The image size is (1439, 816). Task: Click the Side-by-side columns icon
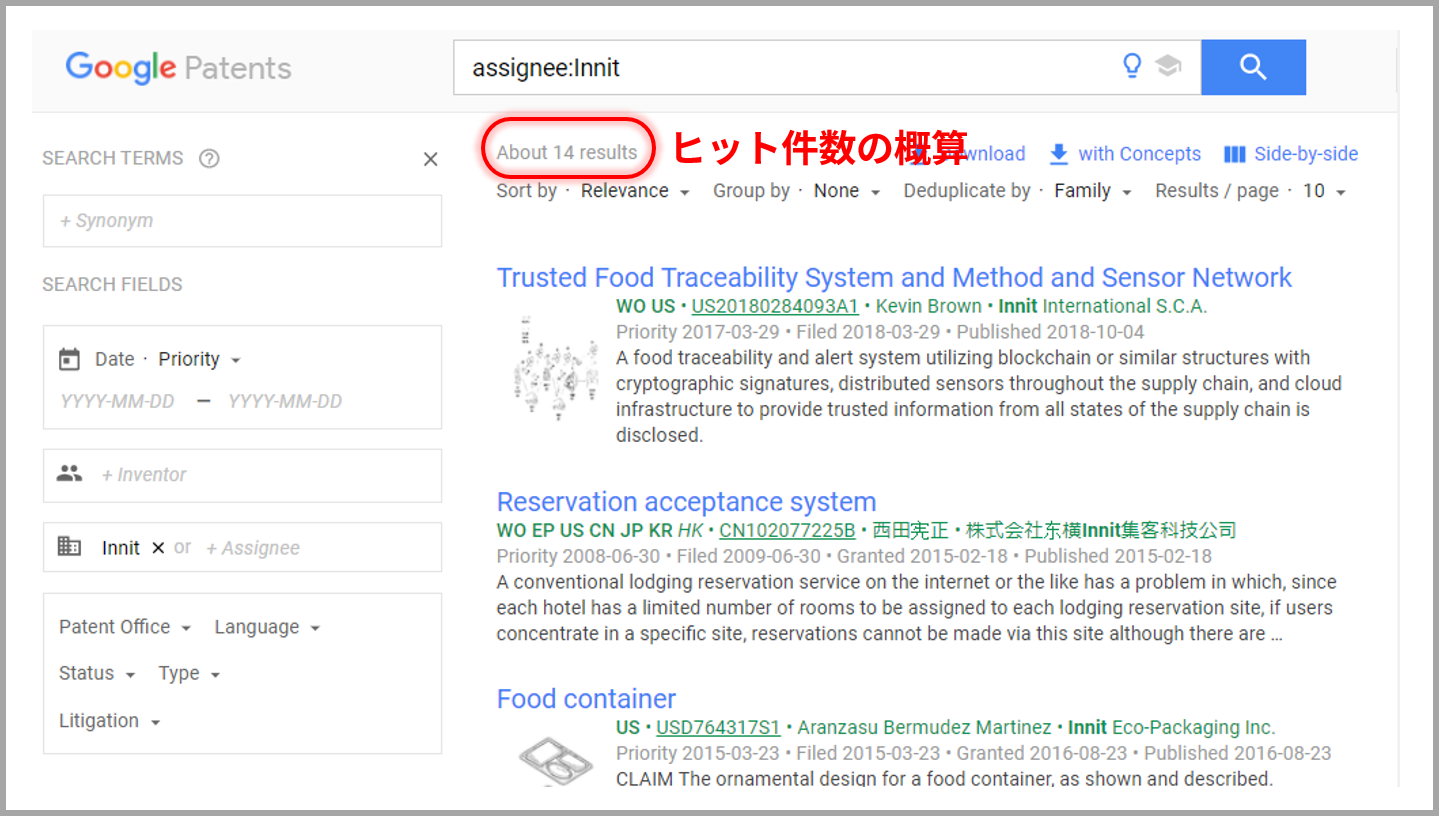tap(1235, 154)
